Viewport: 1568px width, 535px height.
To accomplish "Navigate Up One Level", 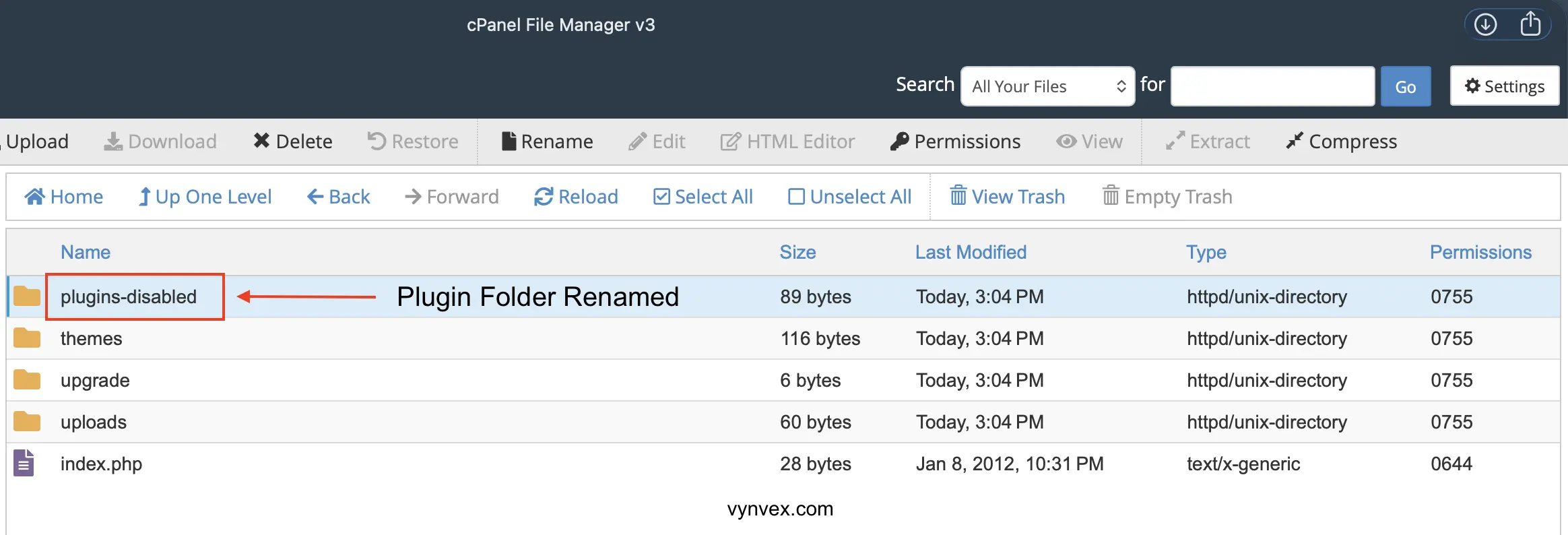I will (205, 197).
